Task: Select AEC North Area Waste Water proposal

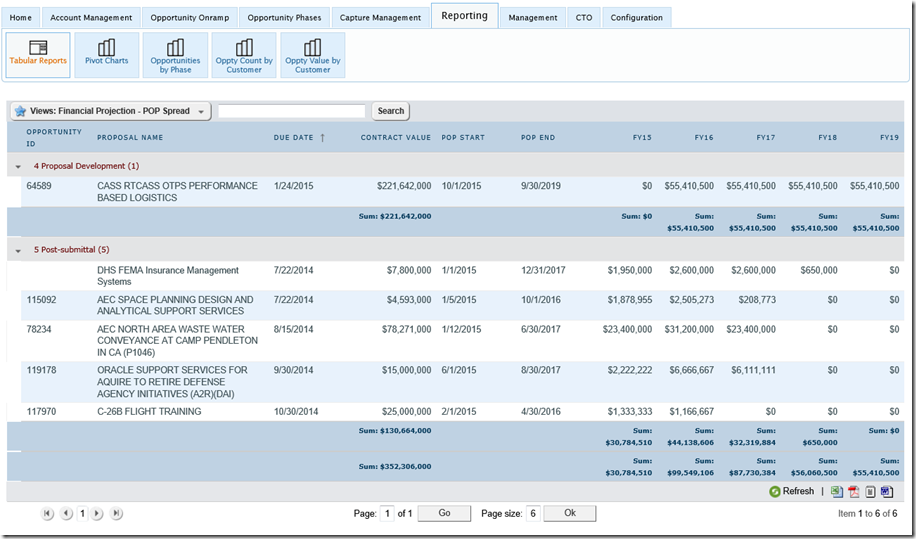Action: 178,341
